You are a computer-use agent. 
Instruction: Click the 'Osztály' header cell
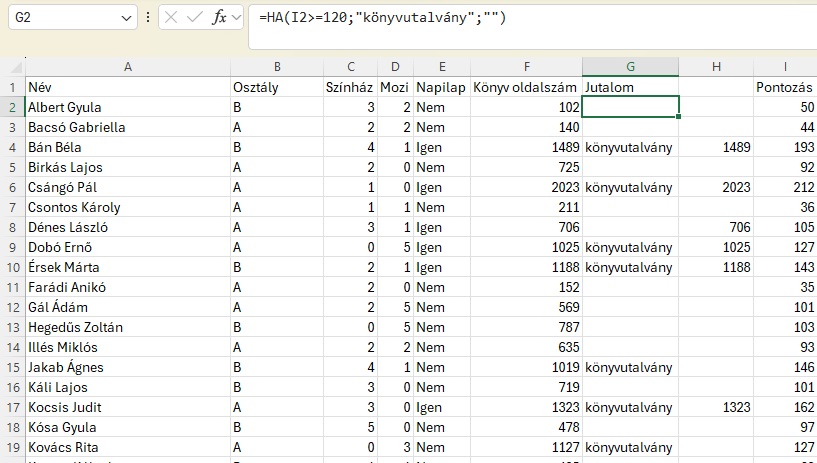(277, 87)
